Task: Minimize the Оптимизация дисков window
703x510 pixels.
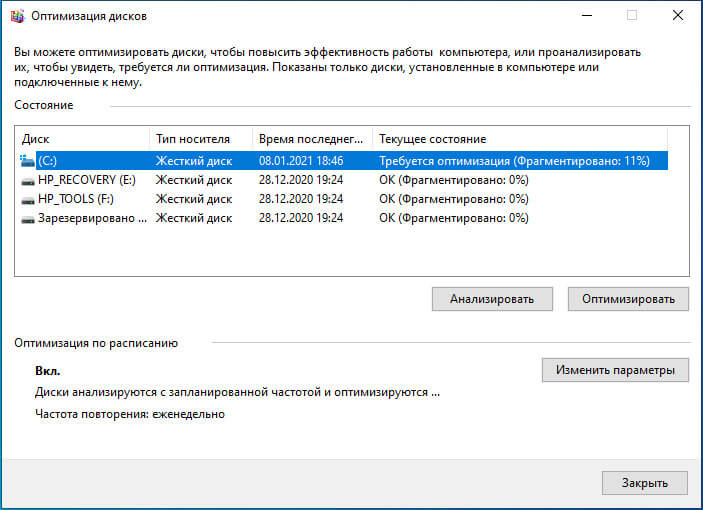Action: [587, 16]
